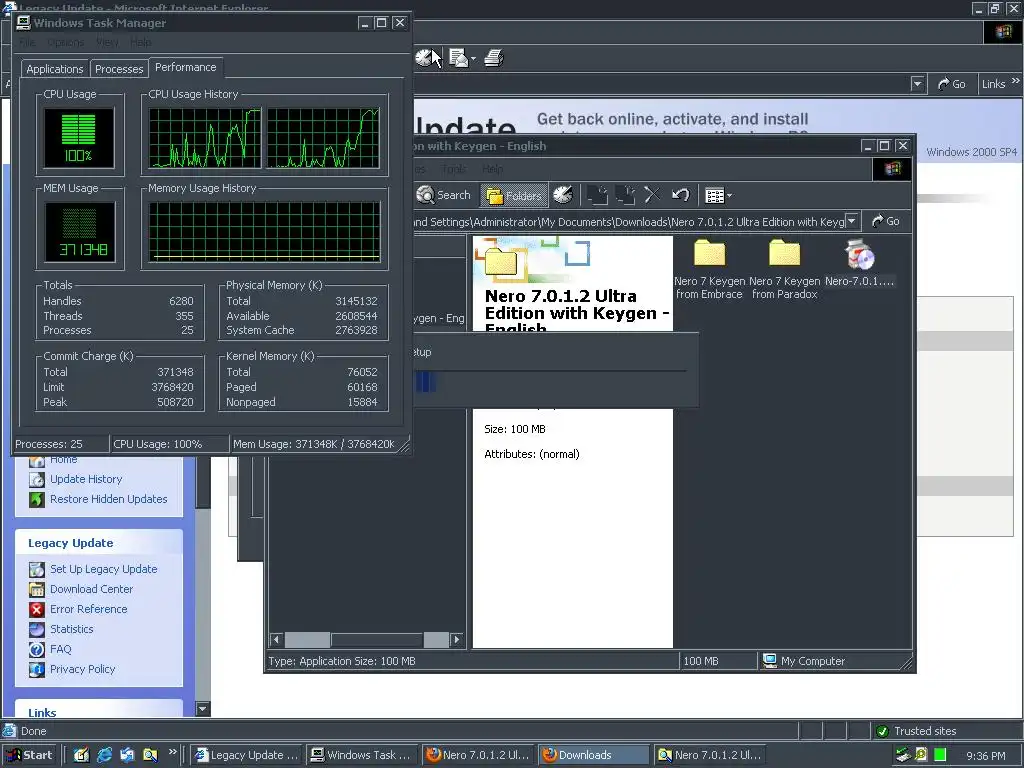Image resolution: width=1024 pixels, height=768 pixels.
Task: Click "CPU Usage: 100%" in Task Manager status bar
Action: (157, 444)
